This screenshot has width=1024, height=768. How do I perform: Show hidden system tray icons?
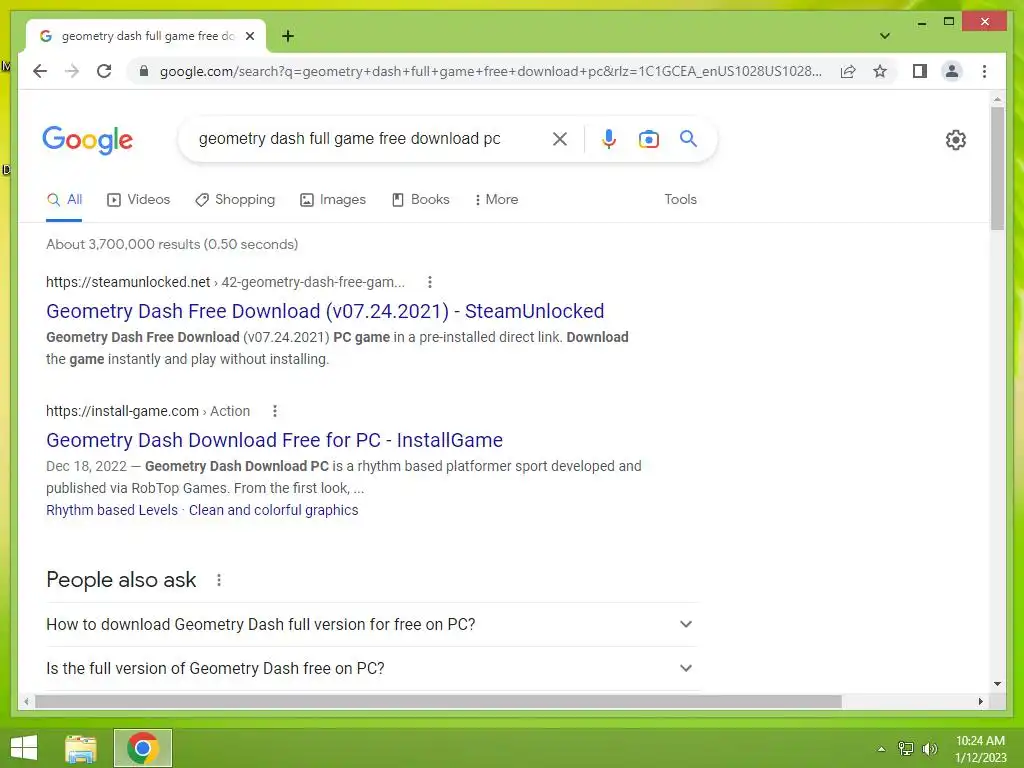(x=881, y=749)
